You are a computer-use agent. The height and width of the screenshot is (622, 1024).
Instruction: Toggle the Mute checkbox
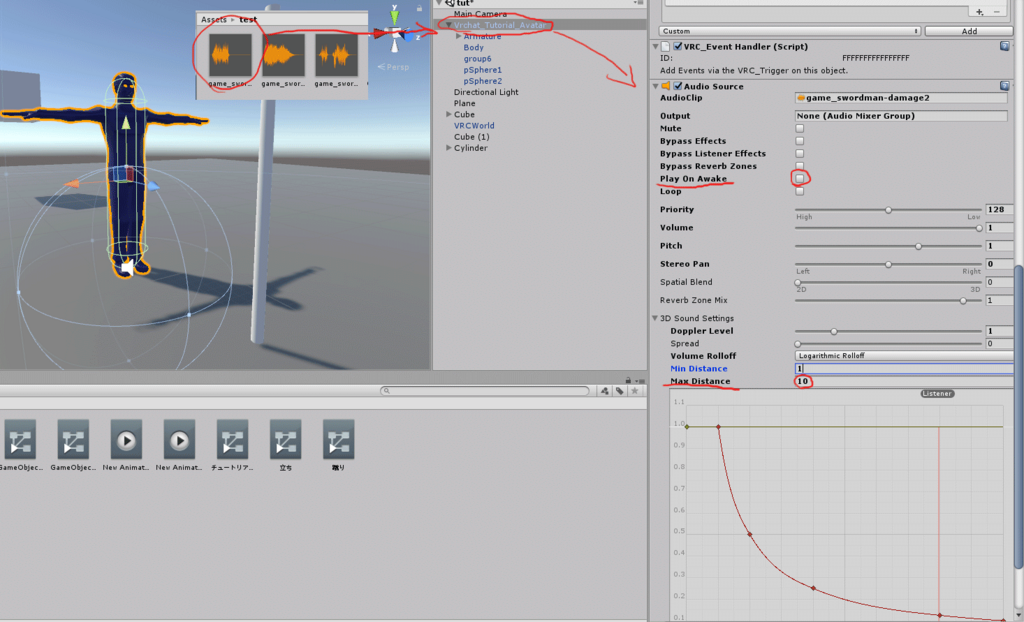799,129
